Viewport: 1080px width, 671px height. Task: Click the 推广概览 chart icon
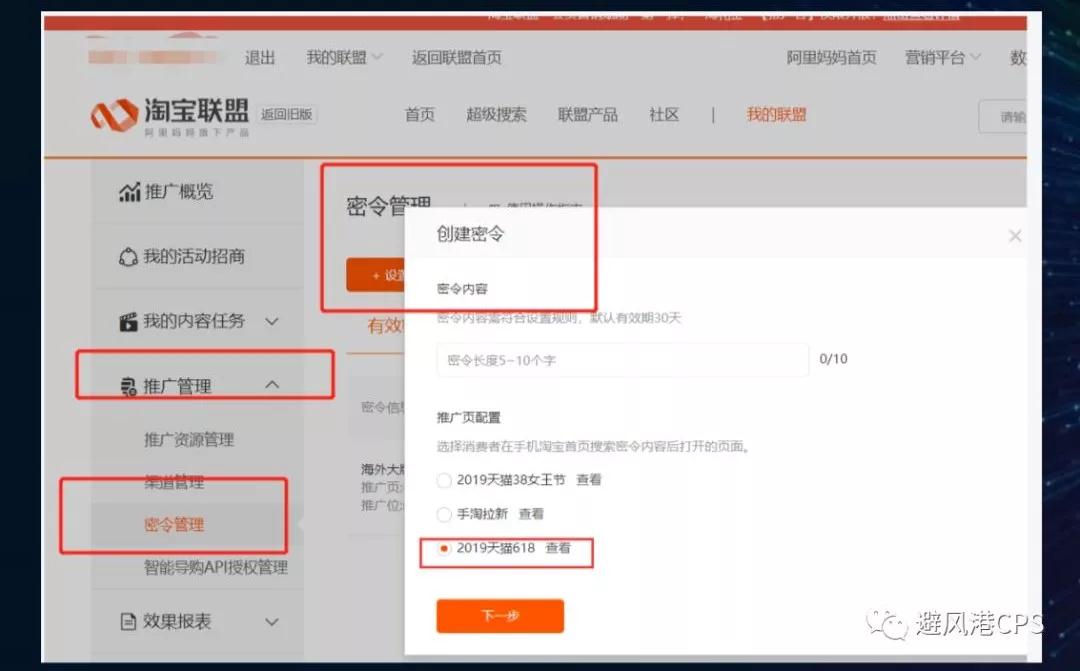pyautogui.click(x=129, y=192)
